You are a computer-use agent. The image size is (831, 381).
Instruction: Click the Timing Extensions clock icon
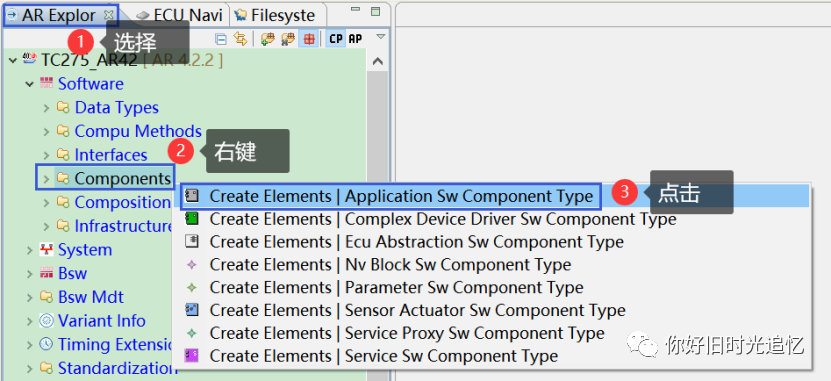(x=47, y=344)
